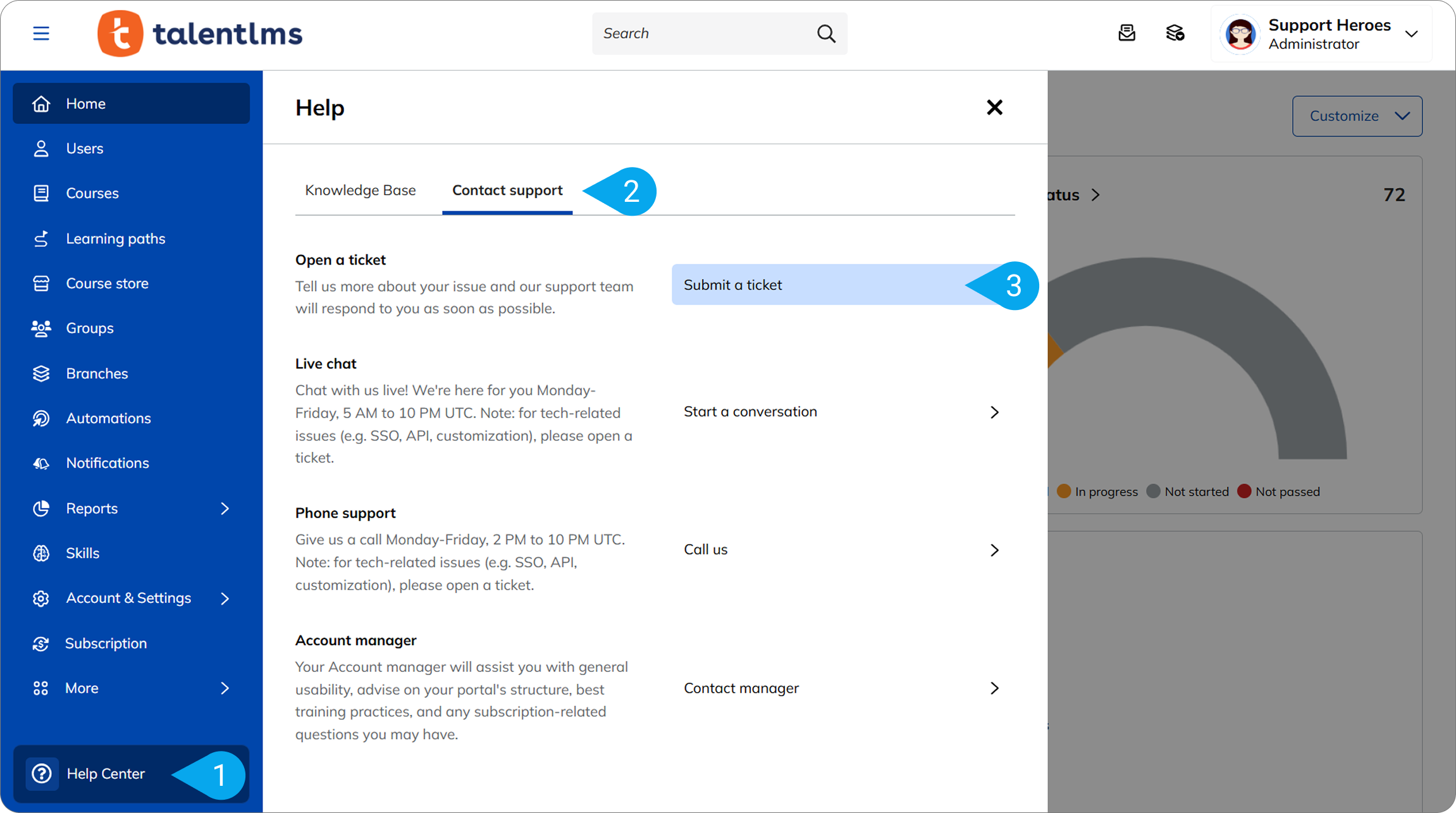Screen dimensions: 1456x813
Task: Switch to the Knowledge Base tab
Action: 361,190
